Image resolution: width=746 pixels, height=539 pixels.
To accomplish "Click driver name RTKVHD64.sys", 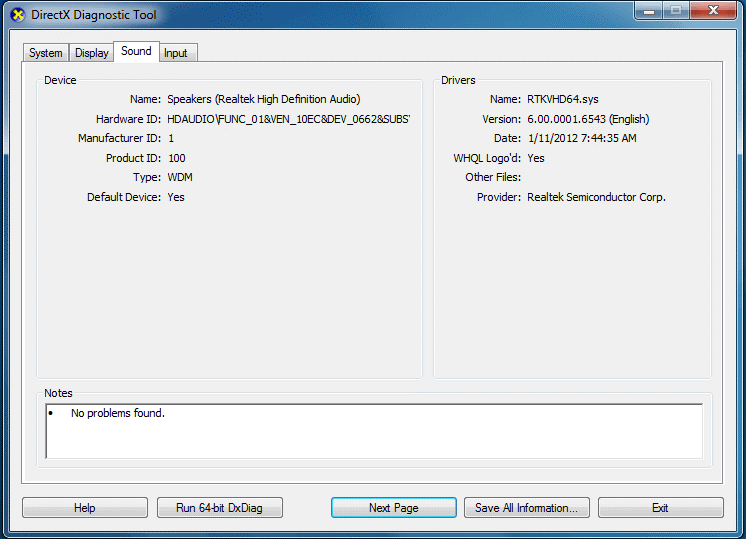I will point(563,99).
